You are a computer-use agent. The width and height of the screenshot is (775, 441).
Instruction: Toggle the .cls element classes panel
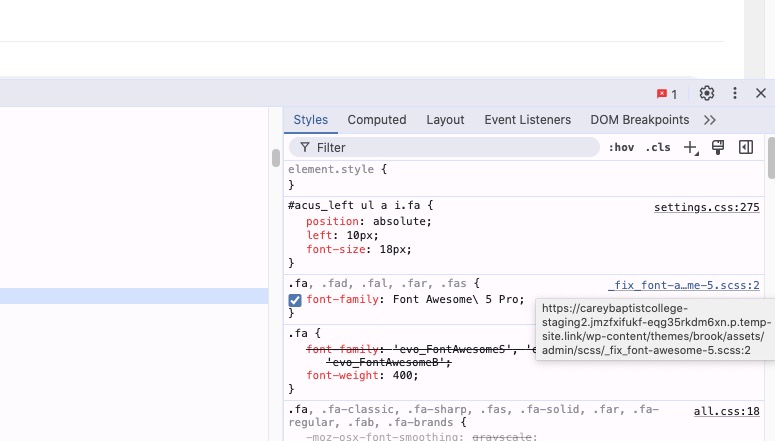(x=658, y=147)
